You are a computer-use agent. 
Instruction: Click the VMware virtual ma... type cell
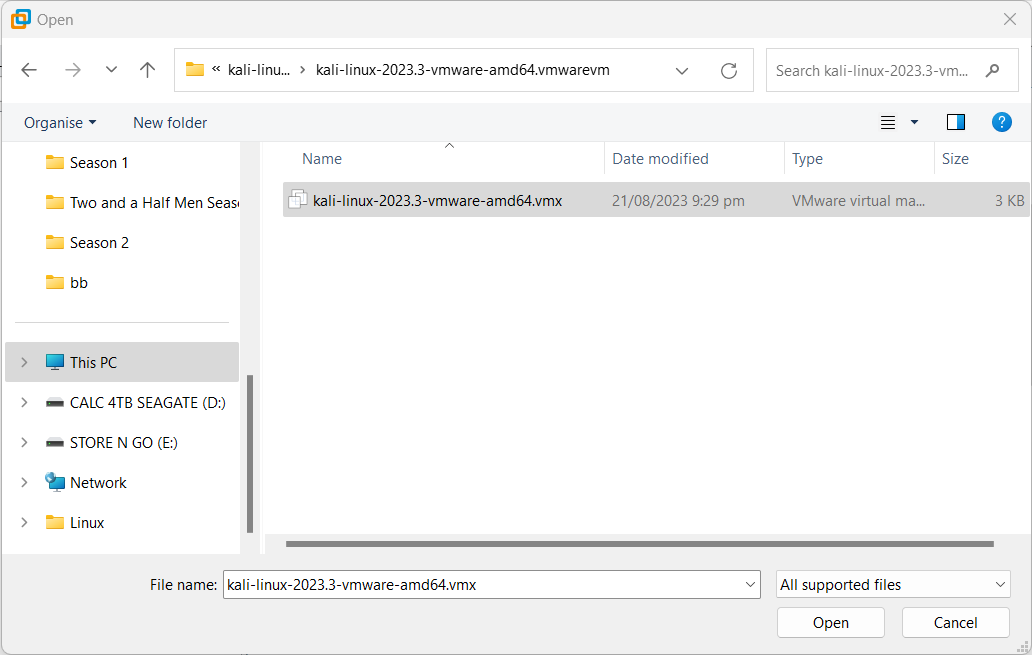(858, 201)
